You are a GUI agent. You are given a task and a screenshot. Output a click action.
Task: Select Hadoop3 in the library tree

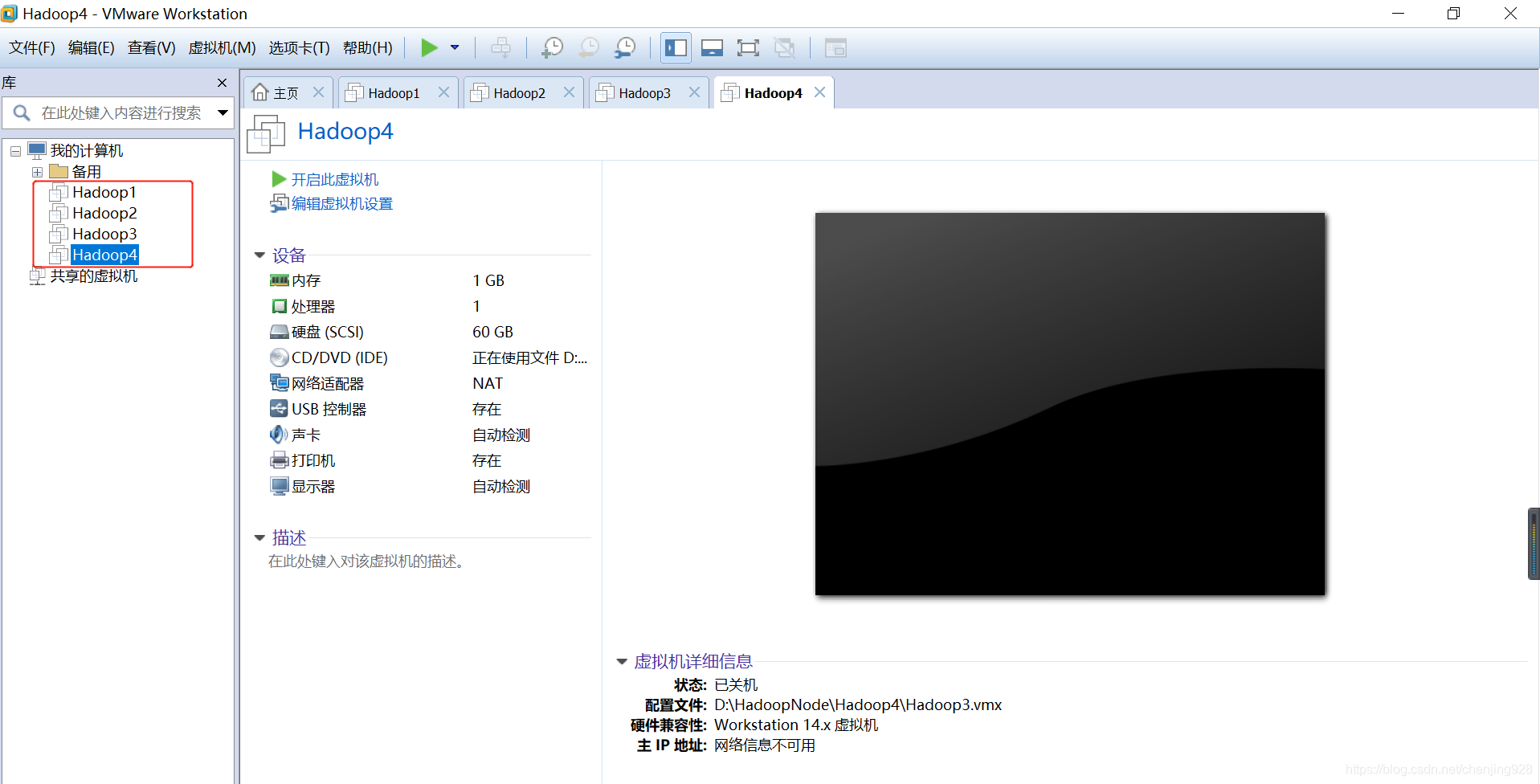[x=104, y=234]
